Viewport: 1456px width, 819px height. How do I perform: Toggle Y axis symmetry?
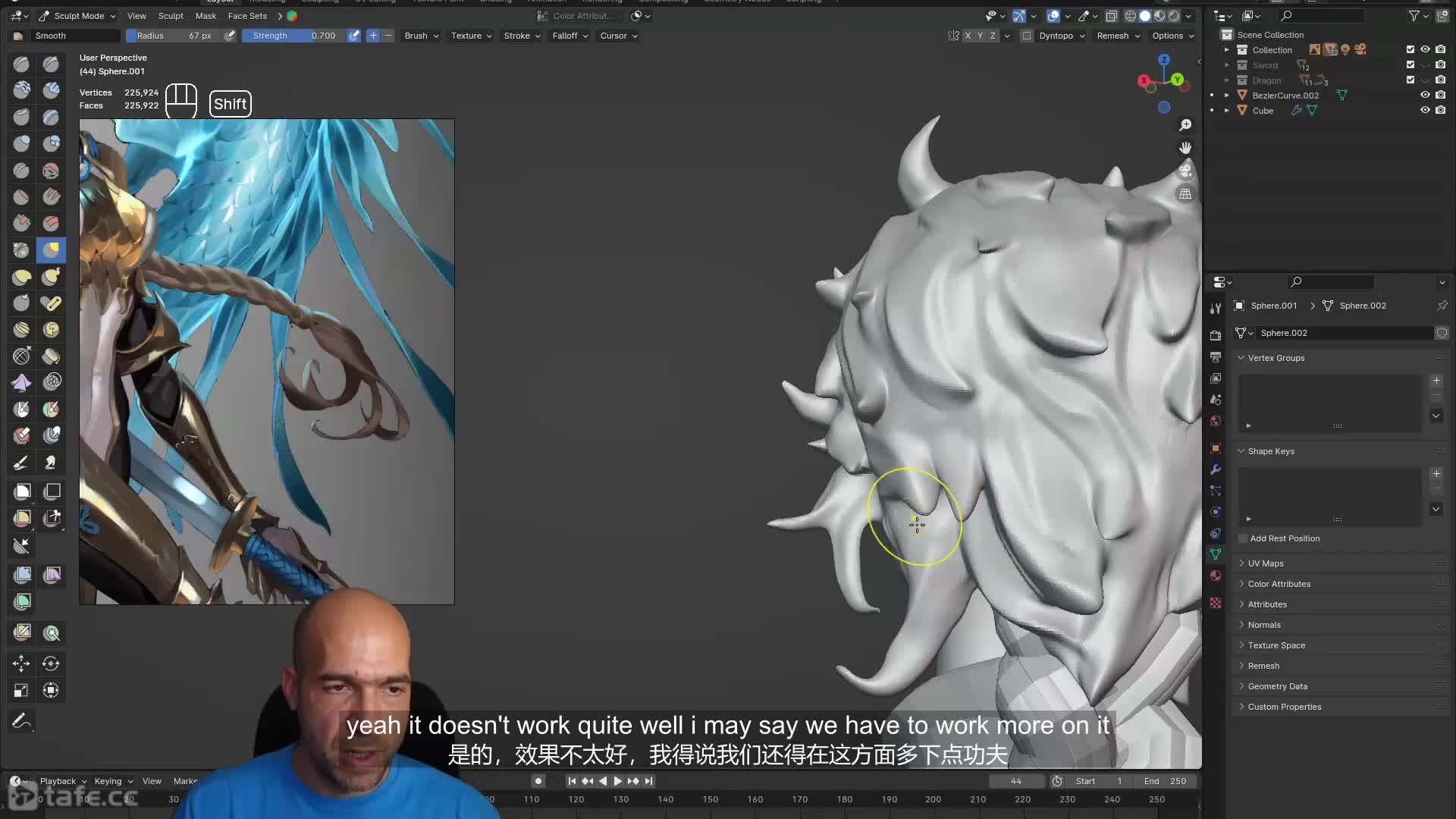click(x=980, y=36)
